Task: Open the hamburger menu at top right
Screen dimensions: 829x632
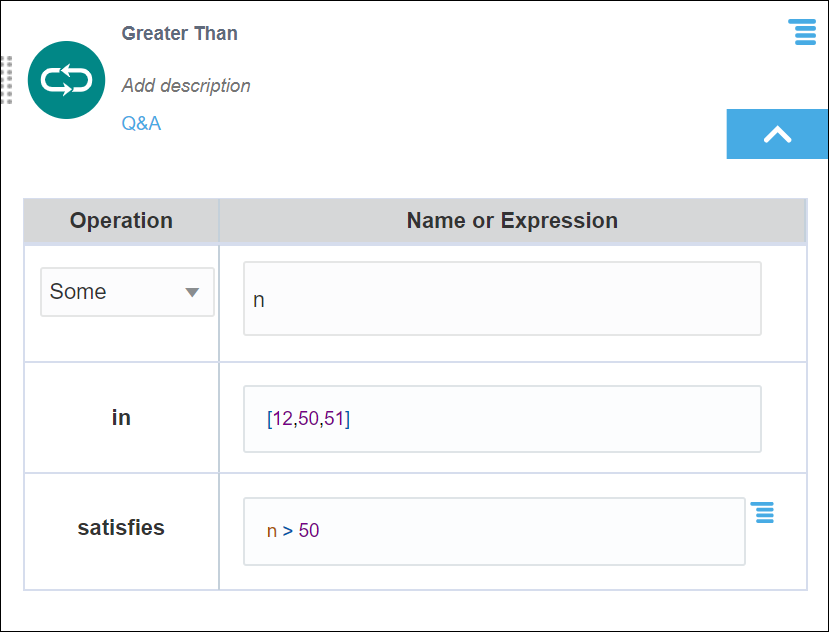Action: pos(802,32)
